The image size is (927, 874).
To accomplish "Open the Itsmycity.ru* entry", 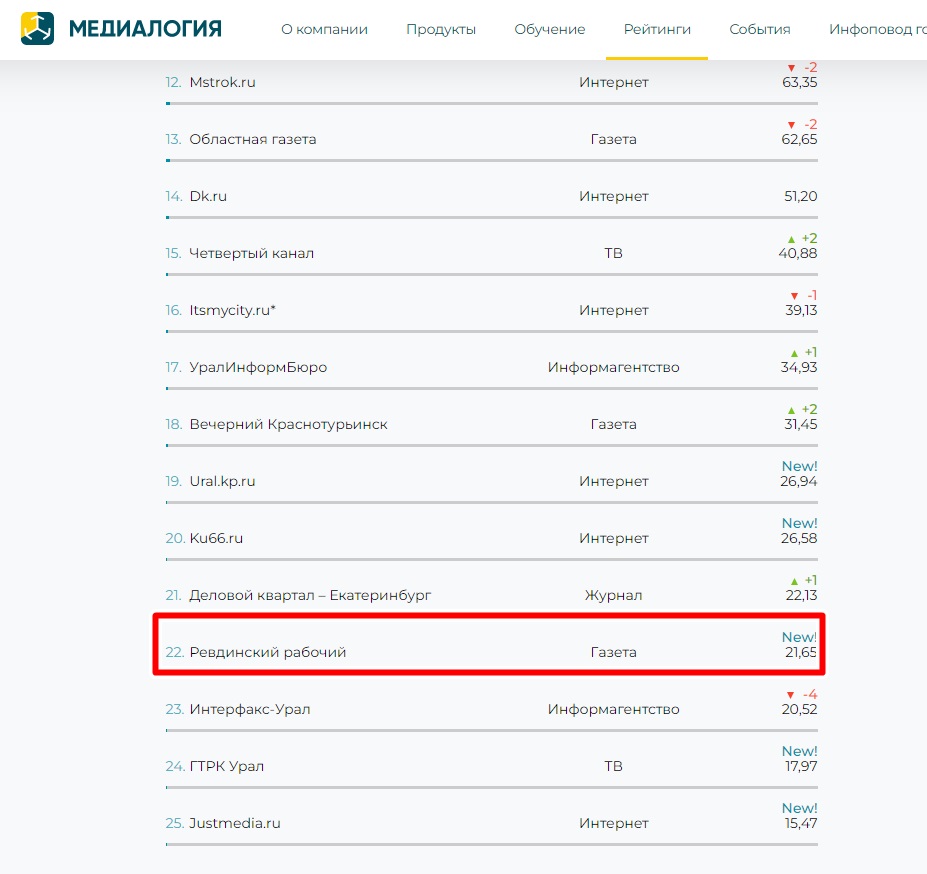I will coord(232,310).
